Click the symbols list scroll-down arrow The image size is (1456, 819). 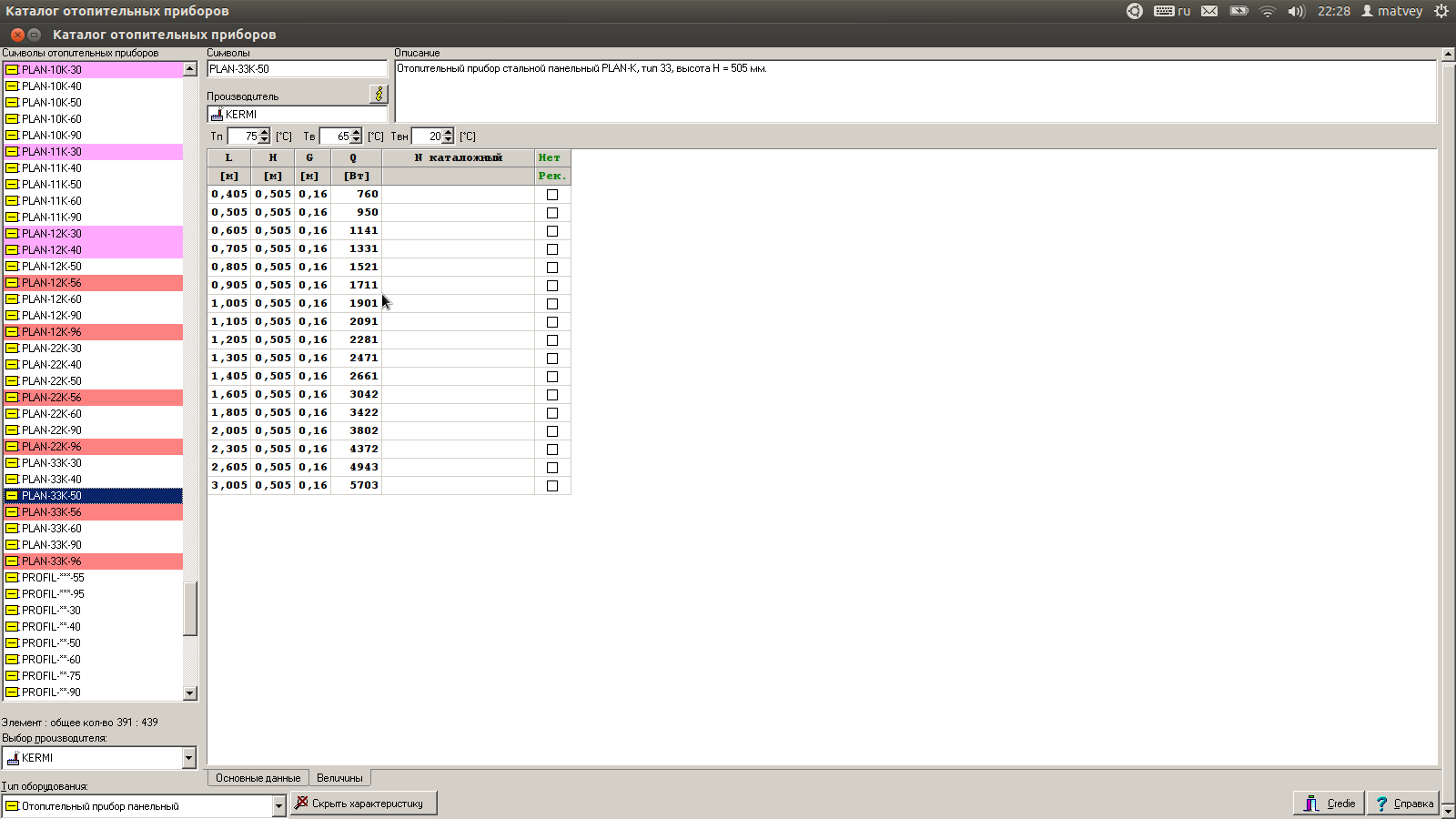coord(190,693)
